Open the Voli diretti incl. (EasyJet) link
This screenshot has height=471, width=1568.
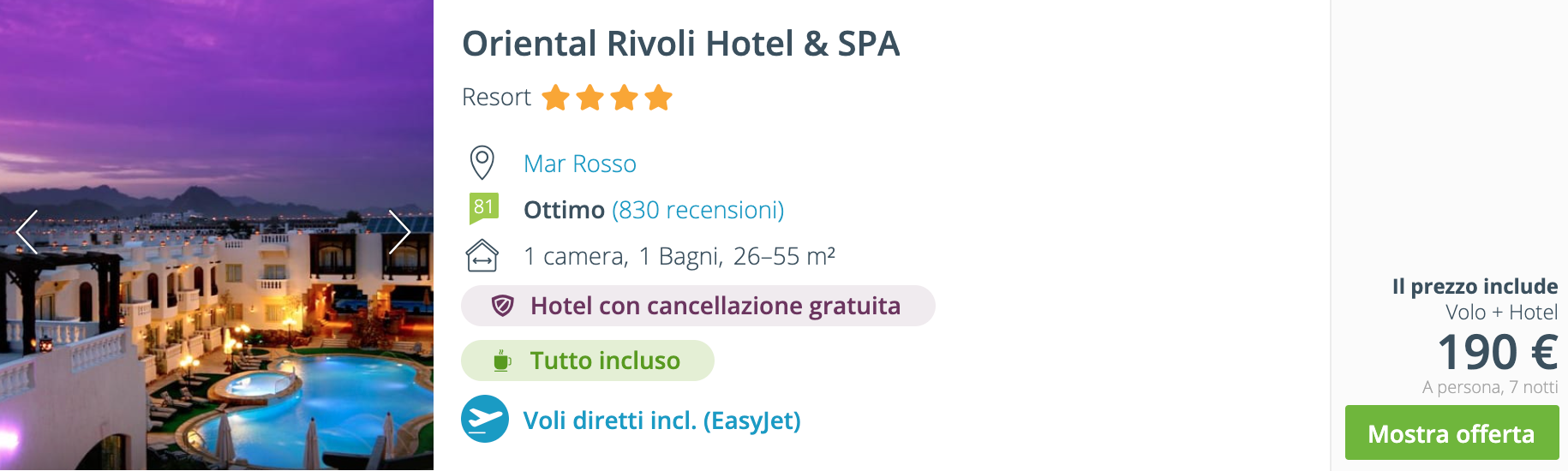(x=662, y=420)
